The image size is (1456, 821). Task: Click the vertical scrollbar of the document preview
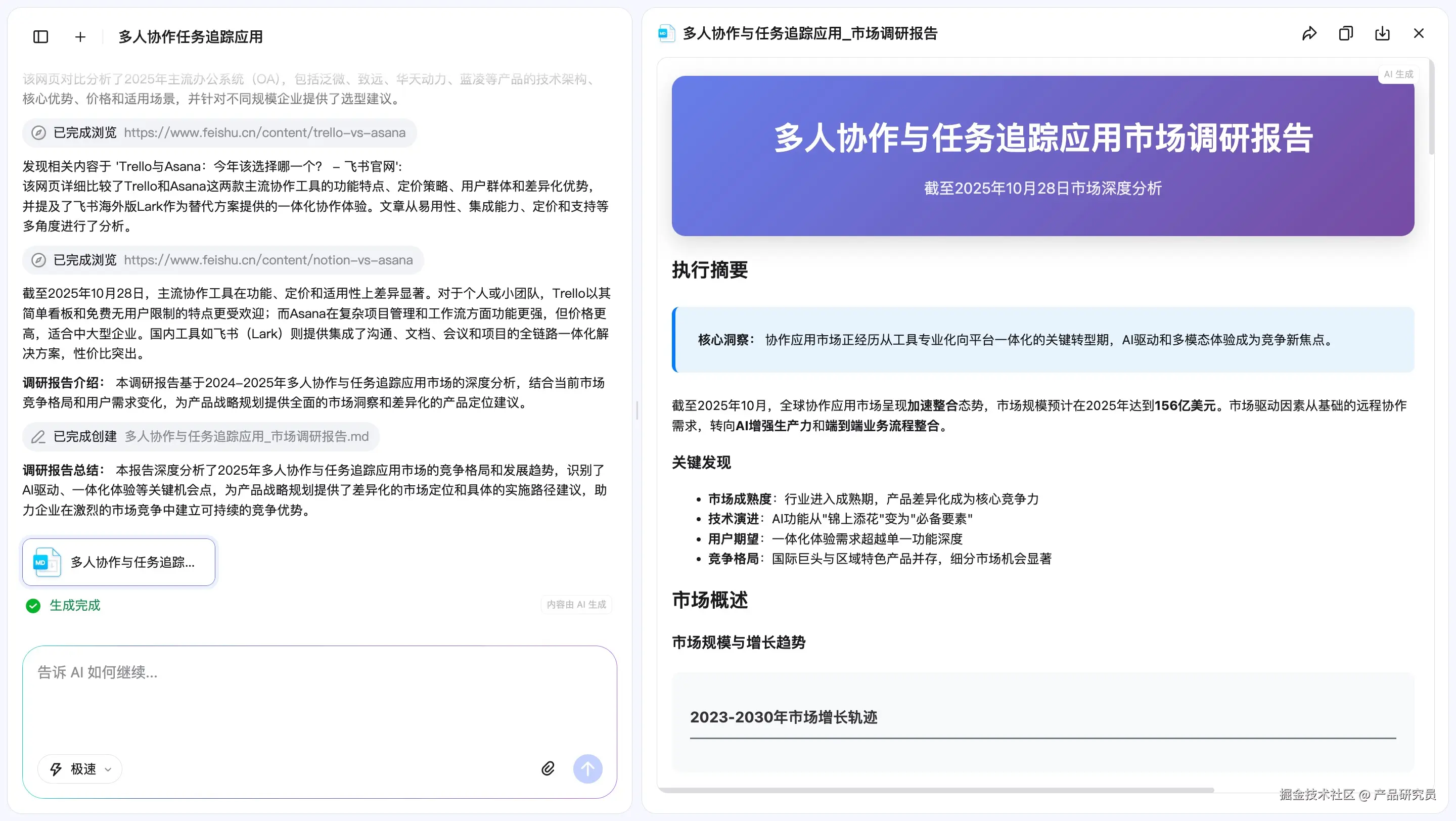1431,107
